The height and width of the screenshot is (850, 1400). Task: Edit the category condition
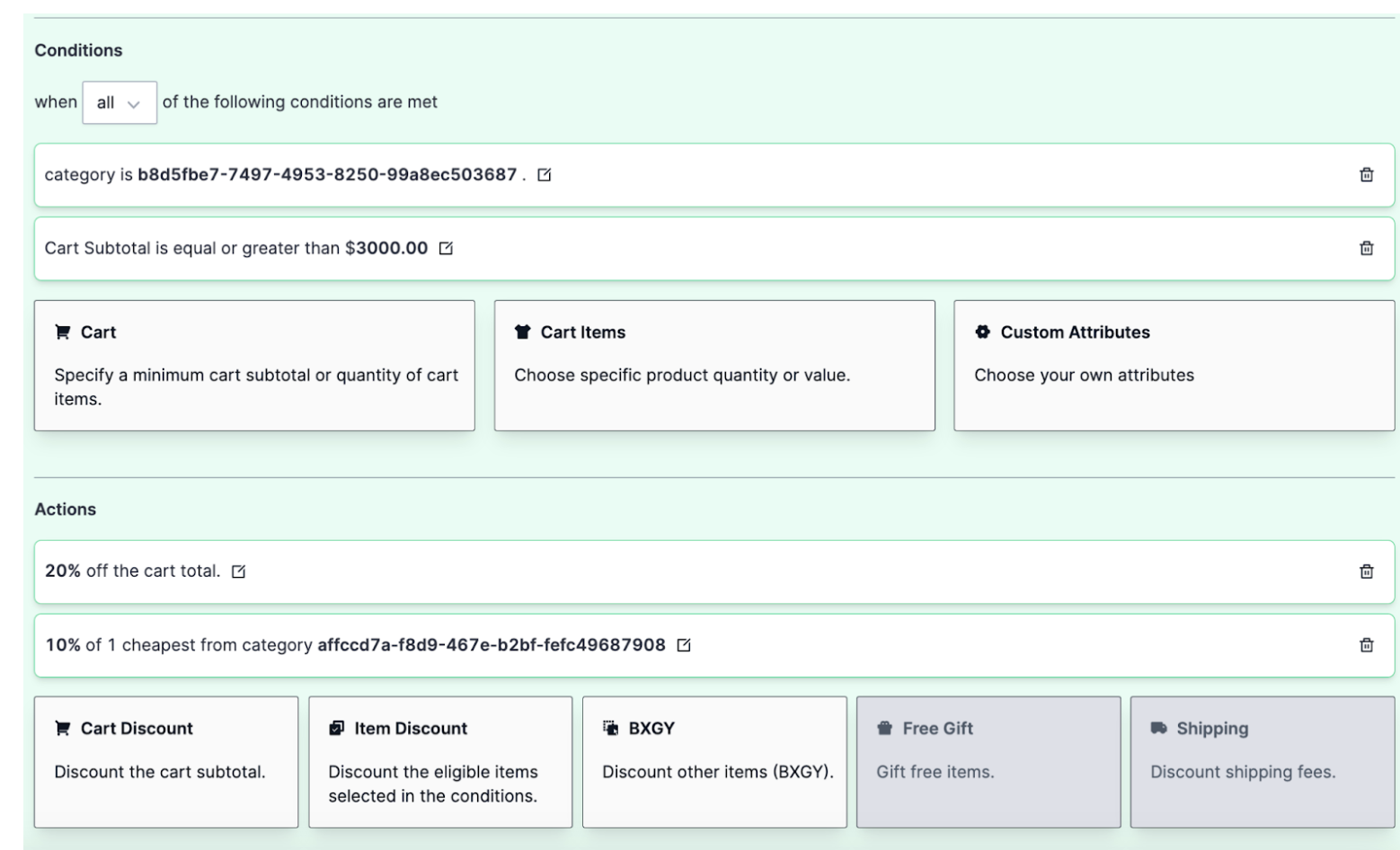pyautogui.click(x=543, y=175)
